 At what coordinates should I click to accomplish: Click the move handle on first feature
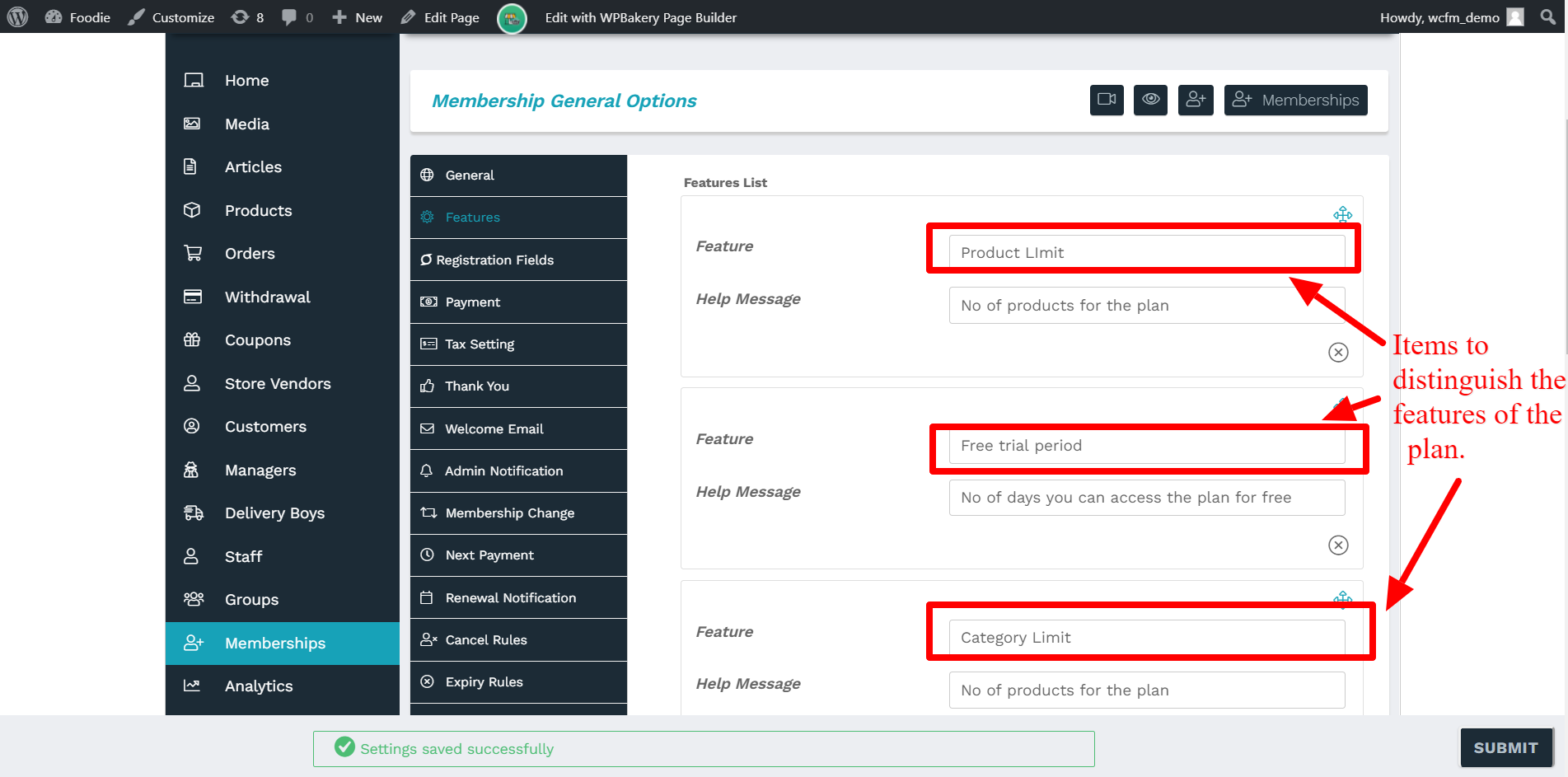[x=1342, y=214]
